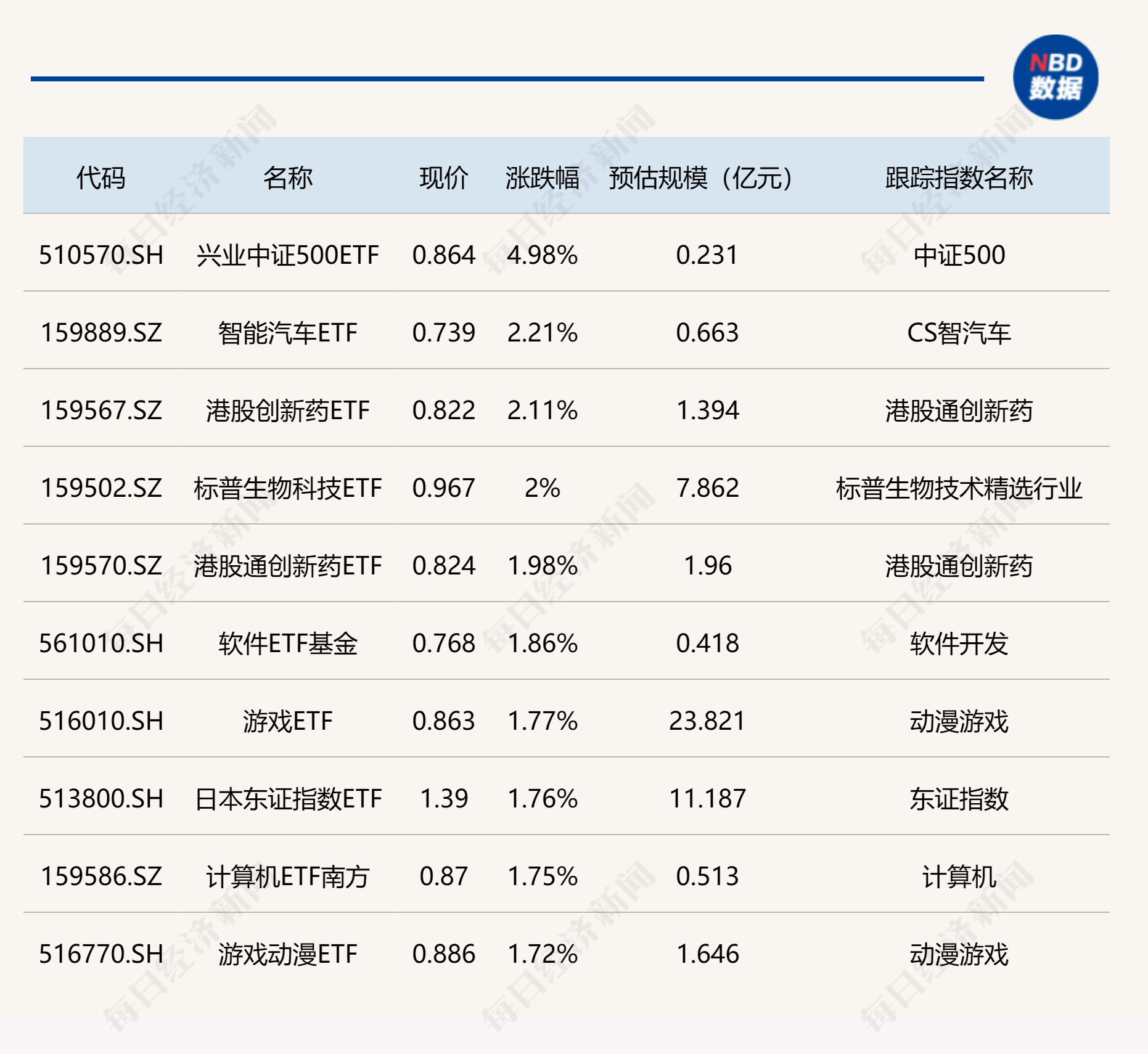Click the 名称 column header
1148x1054 pixels.
(288, 178)
